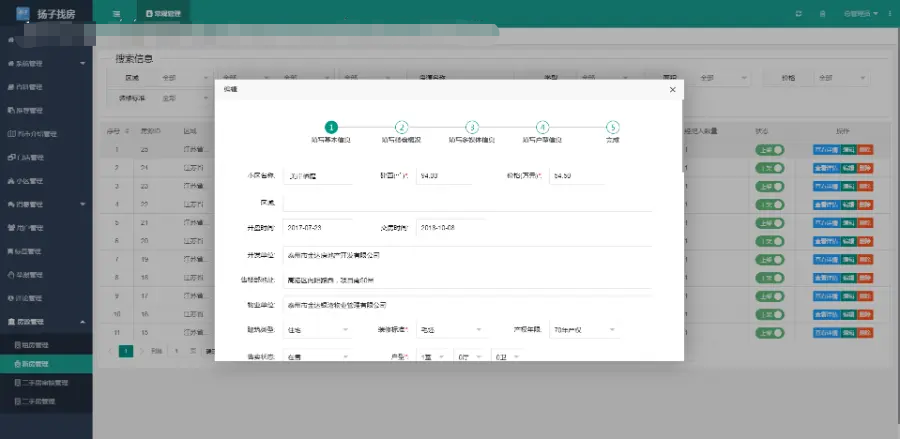Open the building type dropdown showing 住宅
Image resolution: width=900 pixels, height=439 pixels.
point(318,329)
